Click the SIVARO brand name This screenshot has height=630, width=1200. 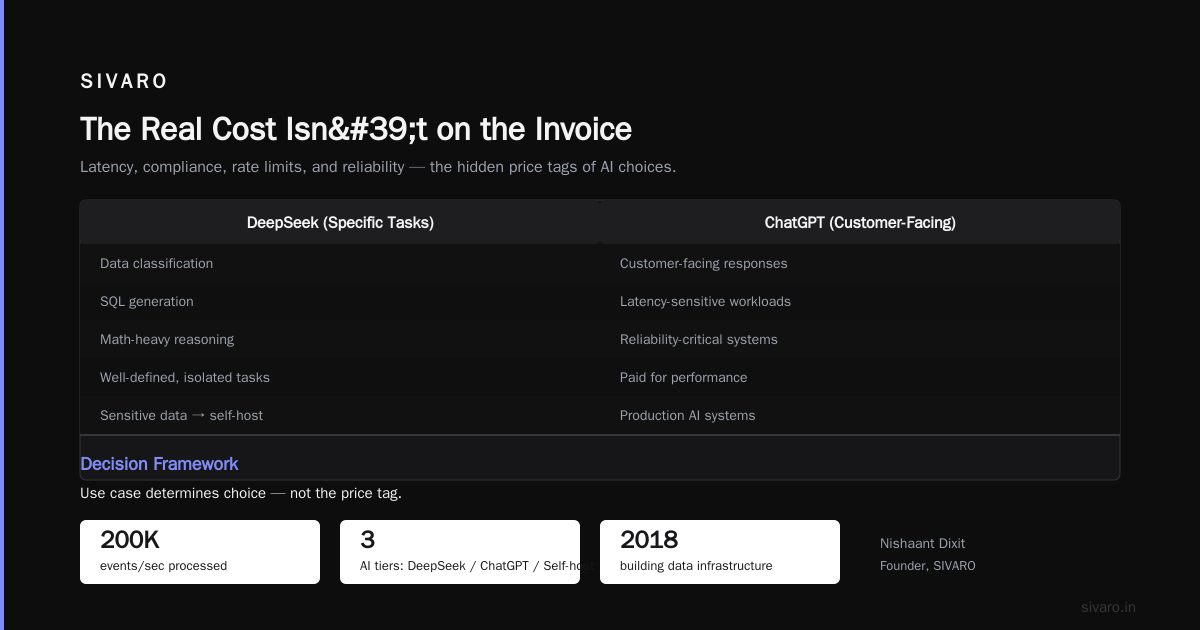(x=124, y=82)
